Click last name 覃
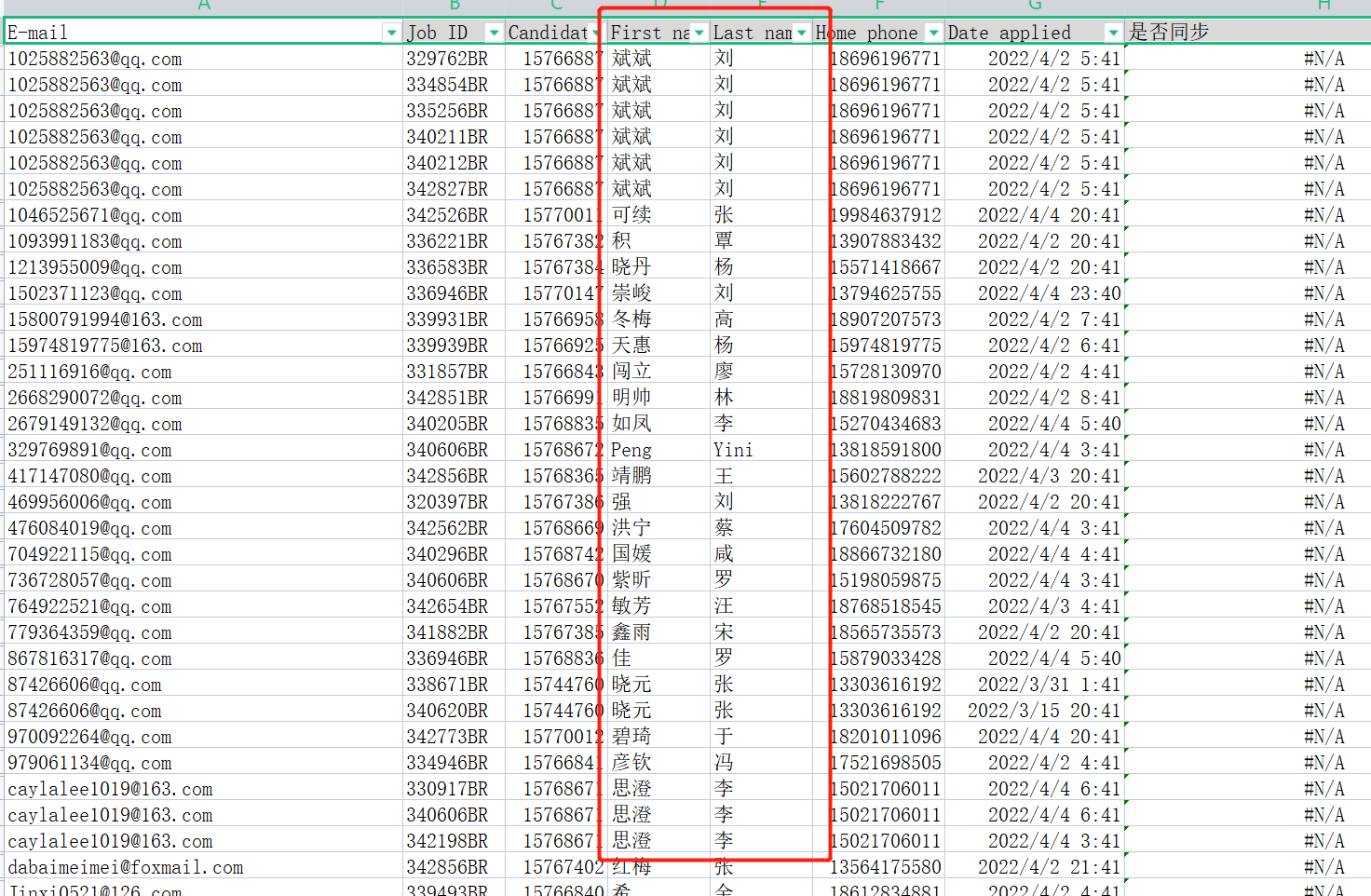Screen dimensions: 1371x896 pos(724,241)
